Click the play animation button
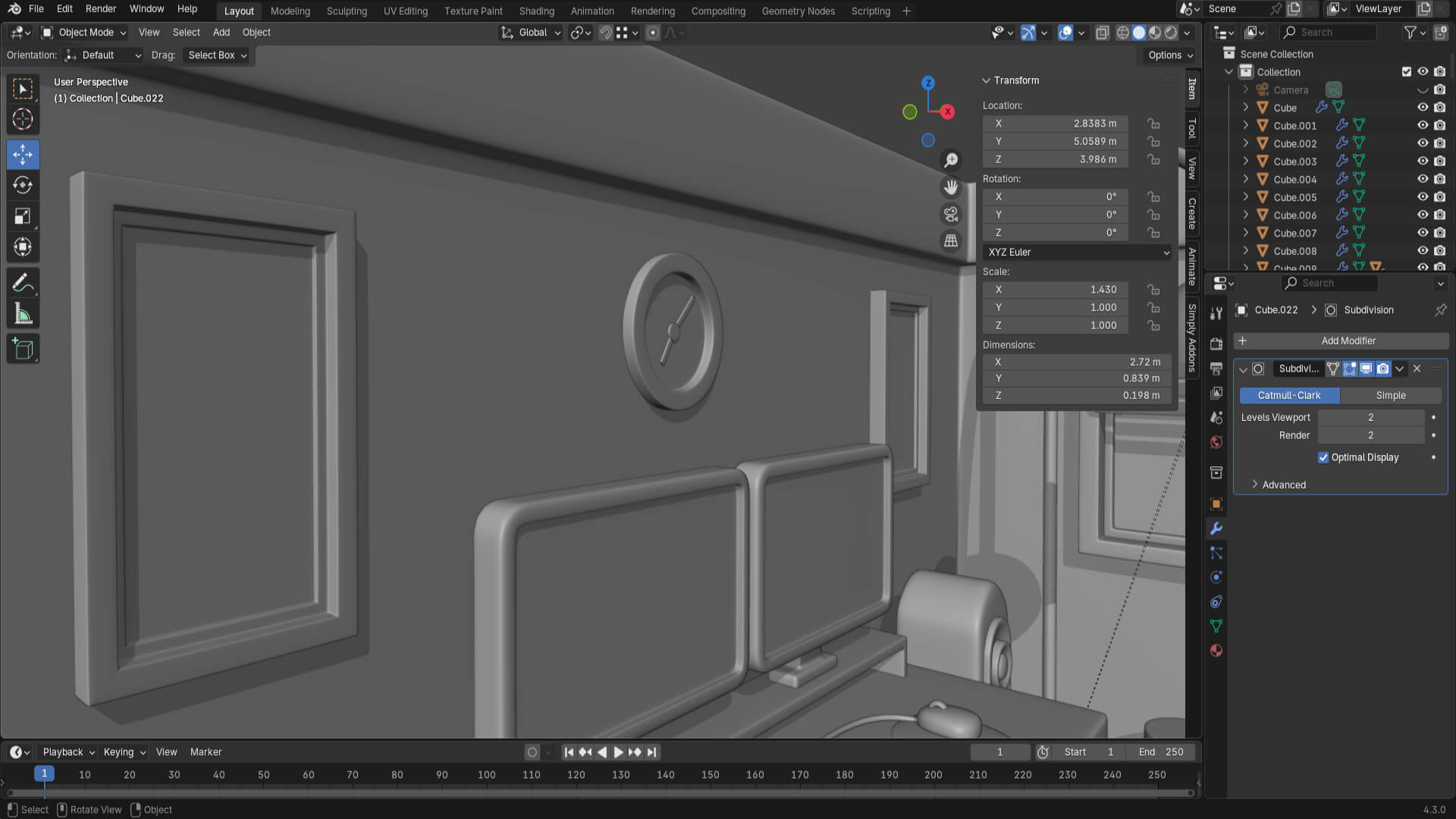 (x=618, y=752)
